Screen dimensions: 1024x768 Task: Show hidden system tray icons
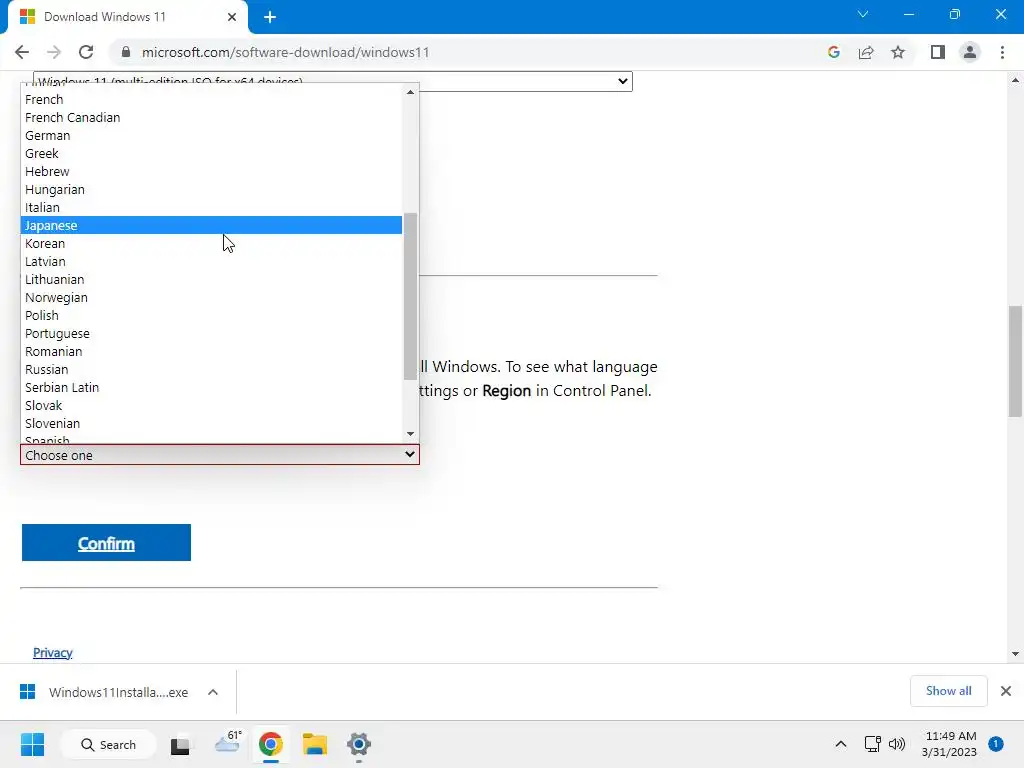pyautogui.click(x=841, y=744)
